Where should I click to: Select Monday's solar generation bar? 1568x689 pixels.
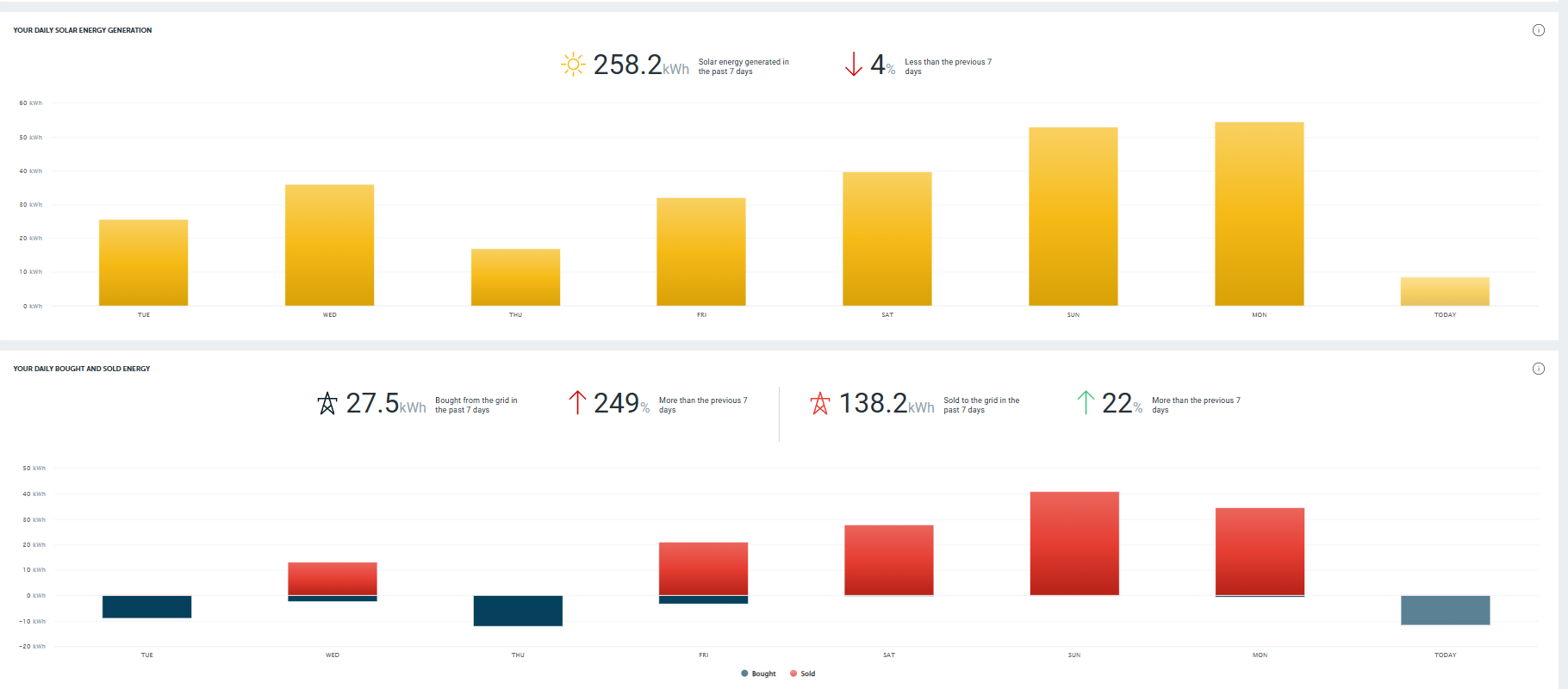pyautogui.click(x=1259, y=214)
